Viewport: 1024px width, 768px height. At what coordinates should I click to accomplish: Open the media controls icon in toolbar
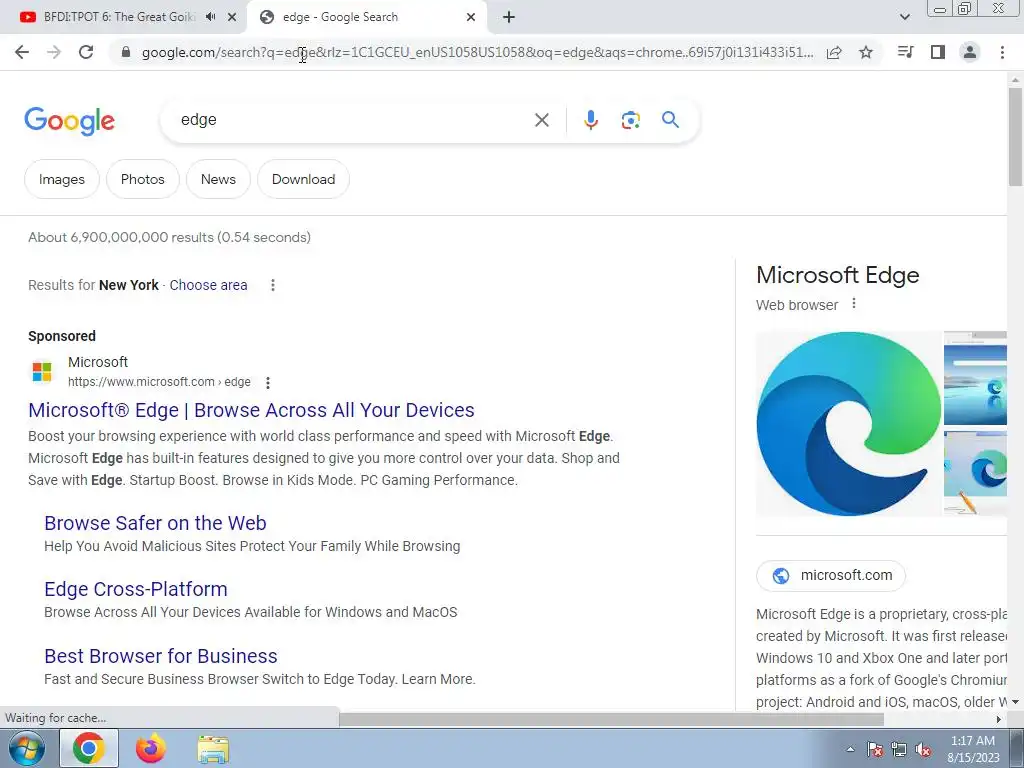point(905,52)
